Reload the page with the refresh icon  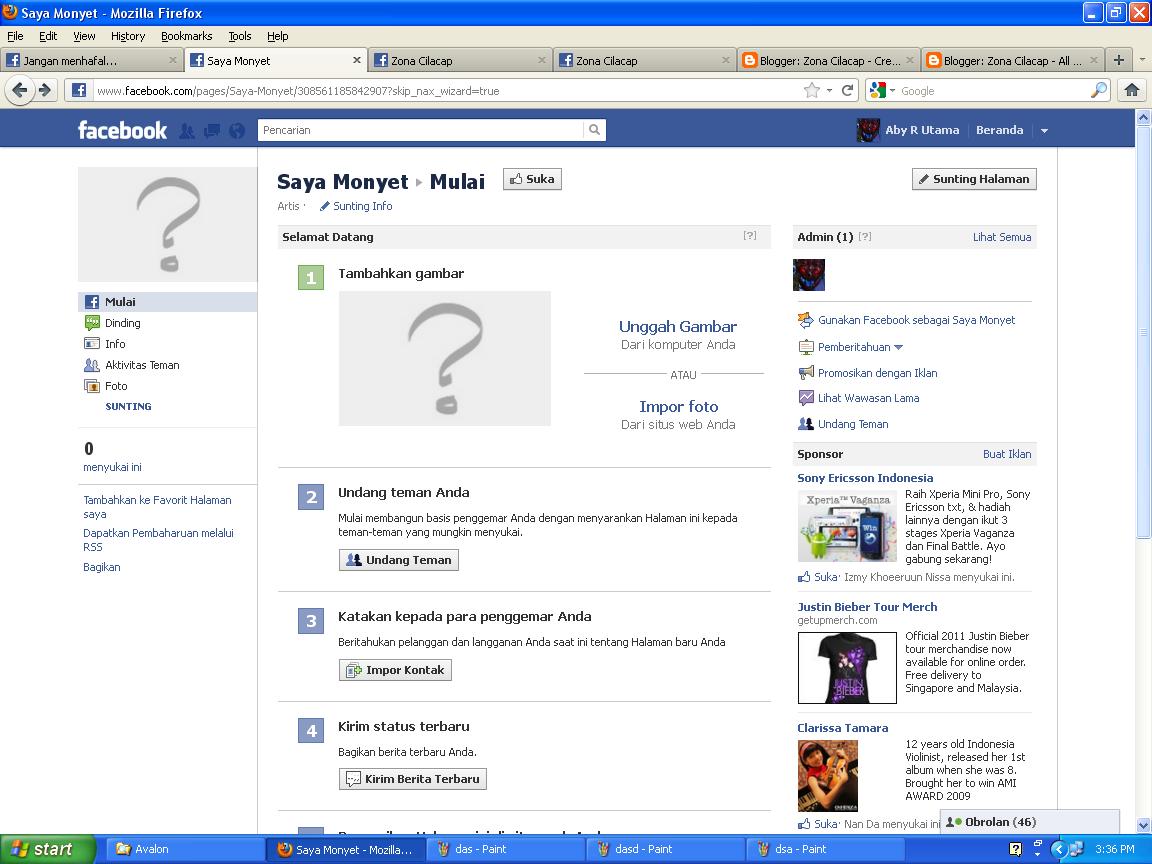847,90
